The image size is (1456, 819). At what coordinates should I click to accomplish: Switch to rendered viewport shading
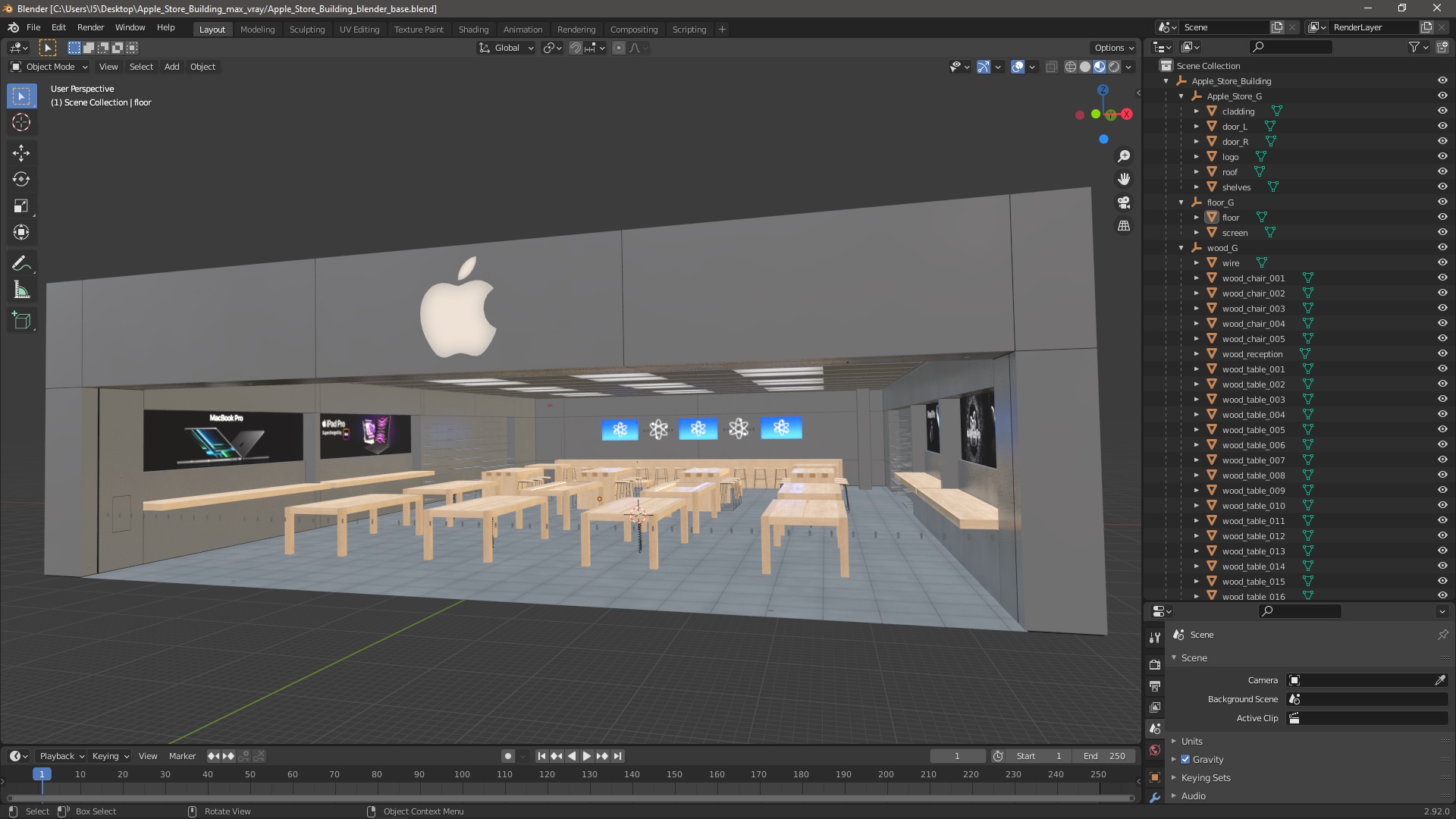[1114, 67]
